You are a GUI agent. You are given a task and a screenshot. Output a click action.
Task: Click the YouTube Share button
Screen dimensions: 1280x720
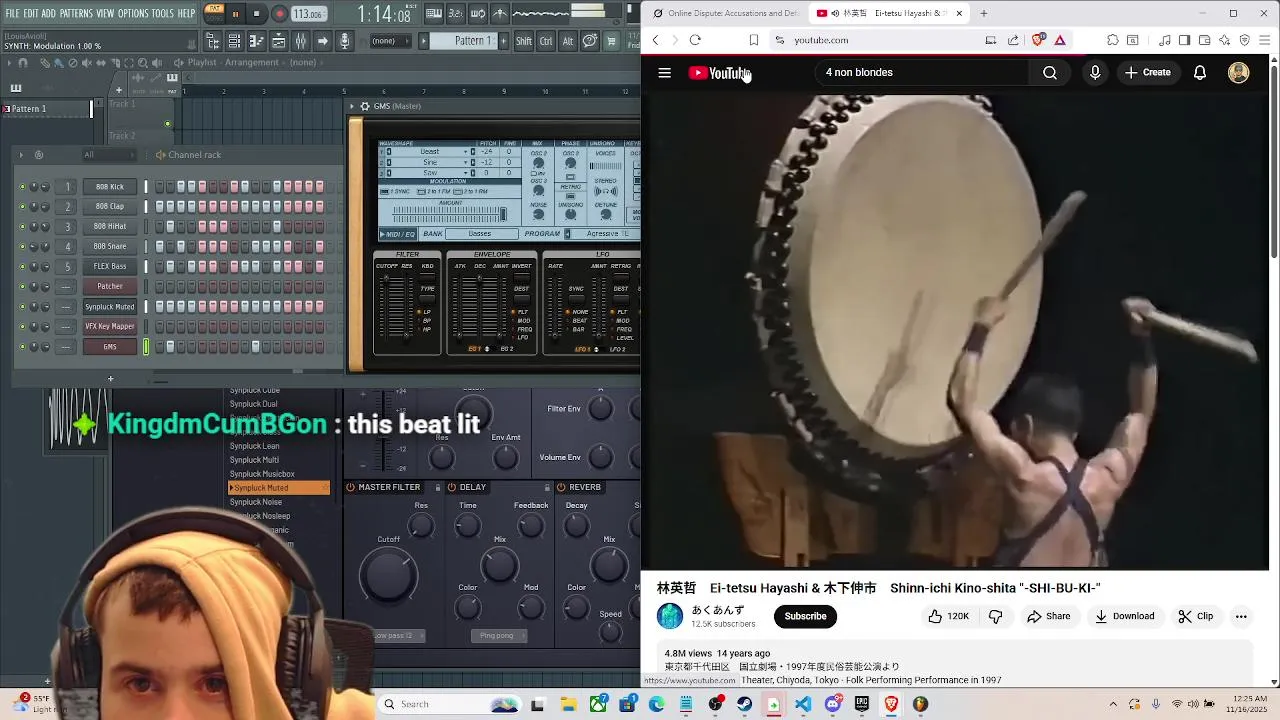pyautogui.click(x=1048, y=617)
